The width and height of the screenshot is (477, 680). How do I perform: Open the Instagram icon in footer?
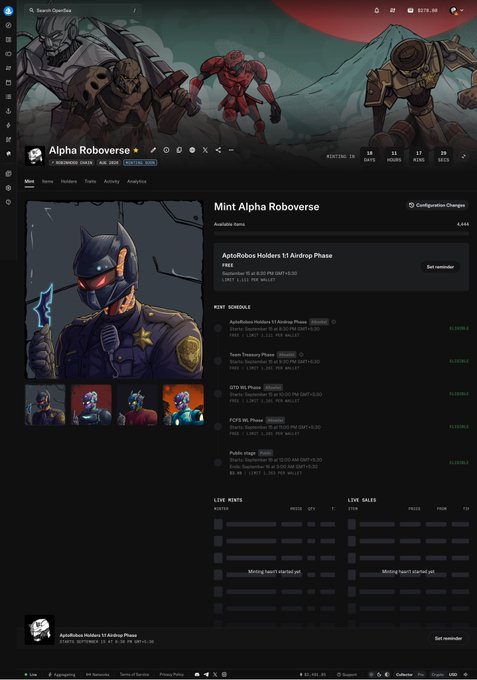tap(224, 674)
